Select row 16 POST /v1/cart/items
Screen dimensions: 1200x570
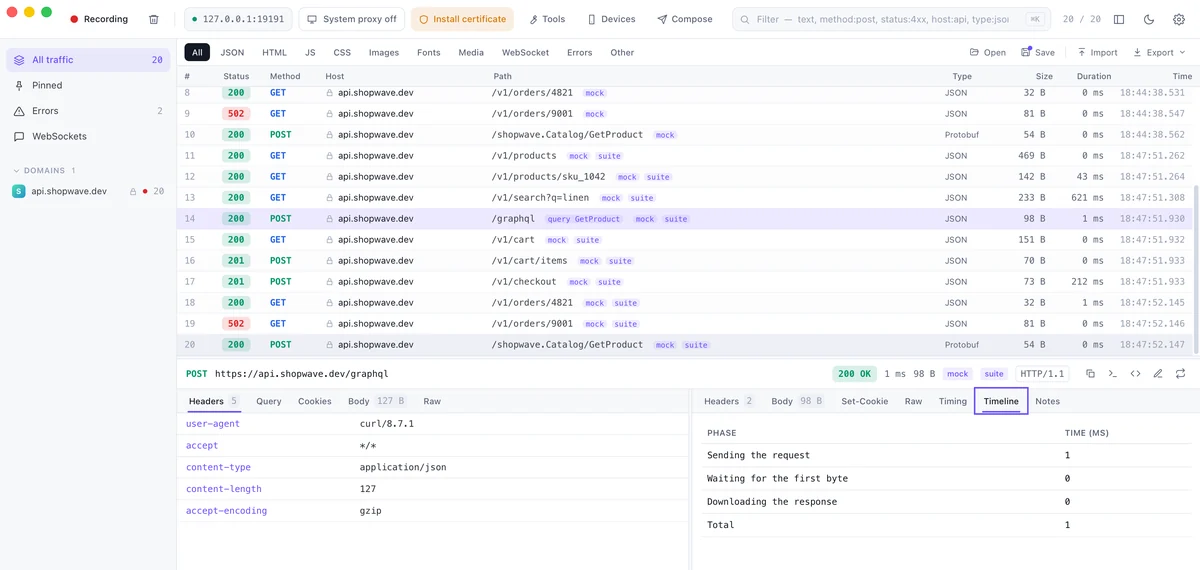click(685, 261)
